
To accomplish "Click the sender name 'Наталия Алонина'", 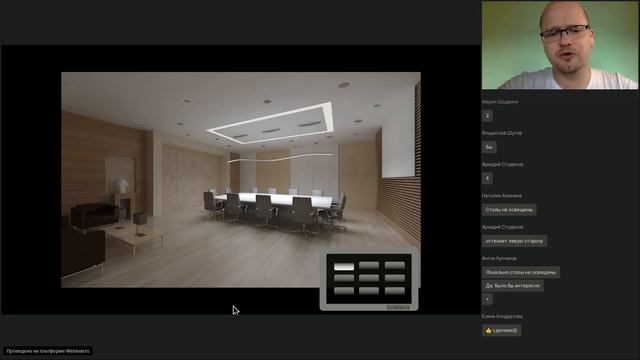I will (x=502, y=196).
